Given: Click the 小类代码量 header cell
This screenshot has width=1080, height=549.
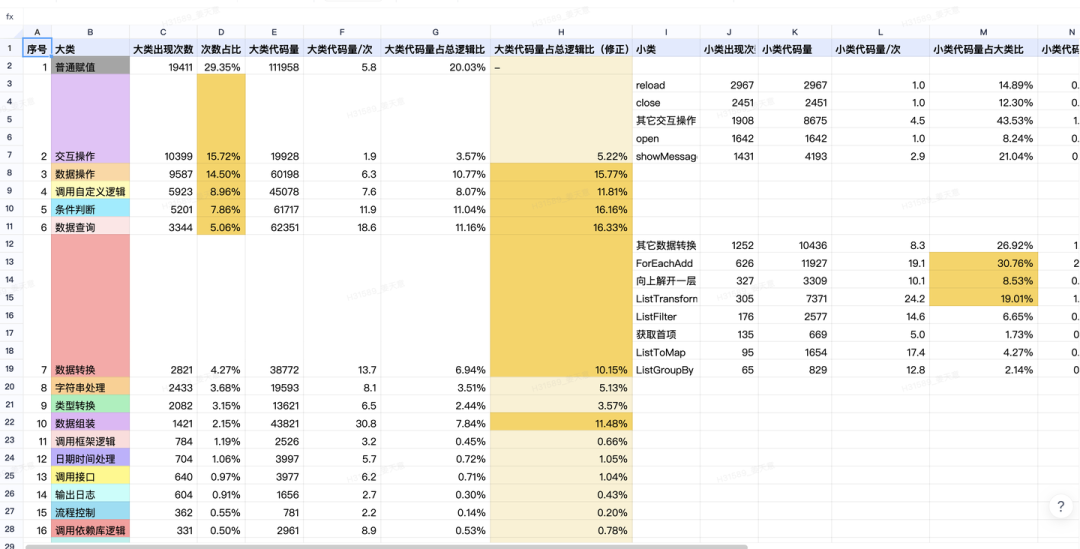Looking at the screenshot, I should [794, 49].
